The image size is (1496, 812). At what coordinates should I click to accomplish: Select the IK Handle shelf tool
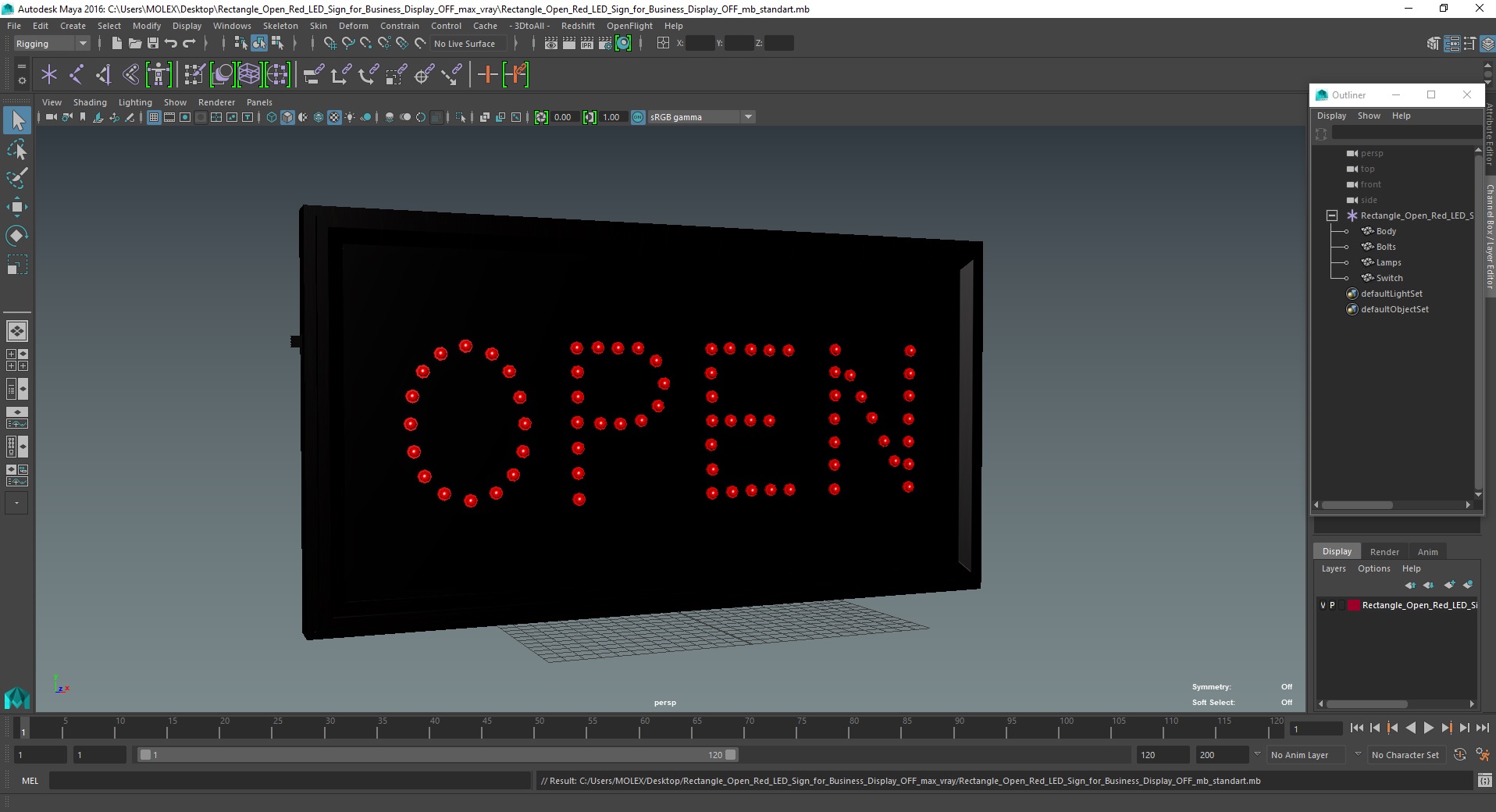click(x=103, y=75)
